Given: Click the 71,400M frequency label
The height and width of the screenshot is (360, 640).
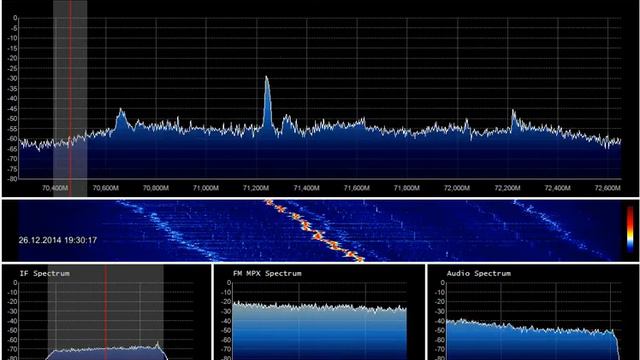Looking at the screenshot, I should (x=307, y=188).
